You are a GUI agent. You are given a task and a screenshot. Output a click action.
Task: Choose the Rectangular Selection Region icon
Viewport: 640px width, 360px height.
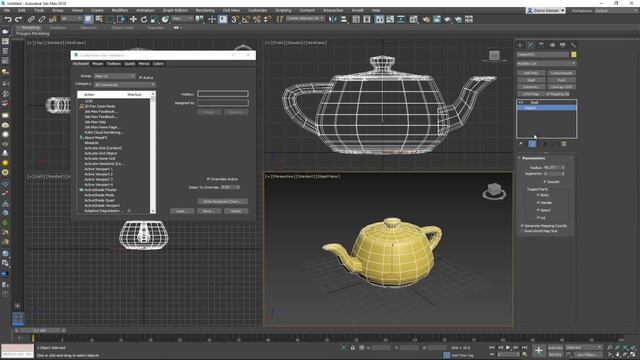110,19
